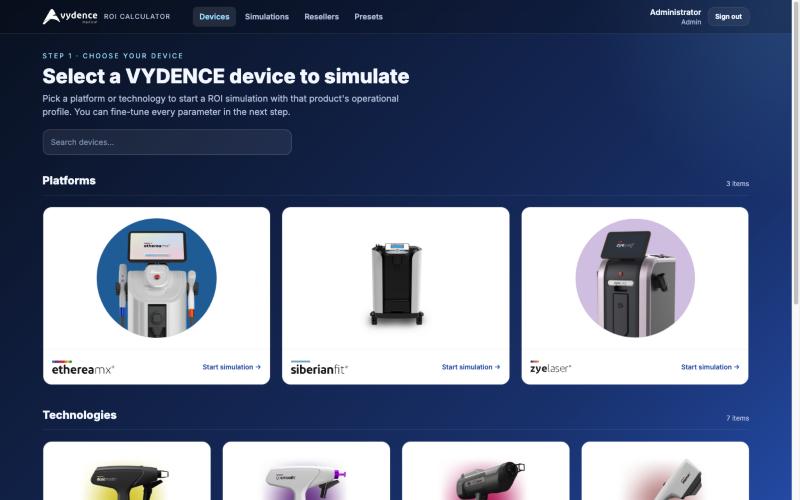Switch to the Simulations tab
800x500 pixels.
[x=266, y=16]
